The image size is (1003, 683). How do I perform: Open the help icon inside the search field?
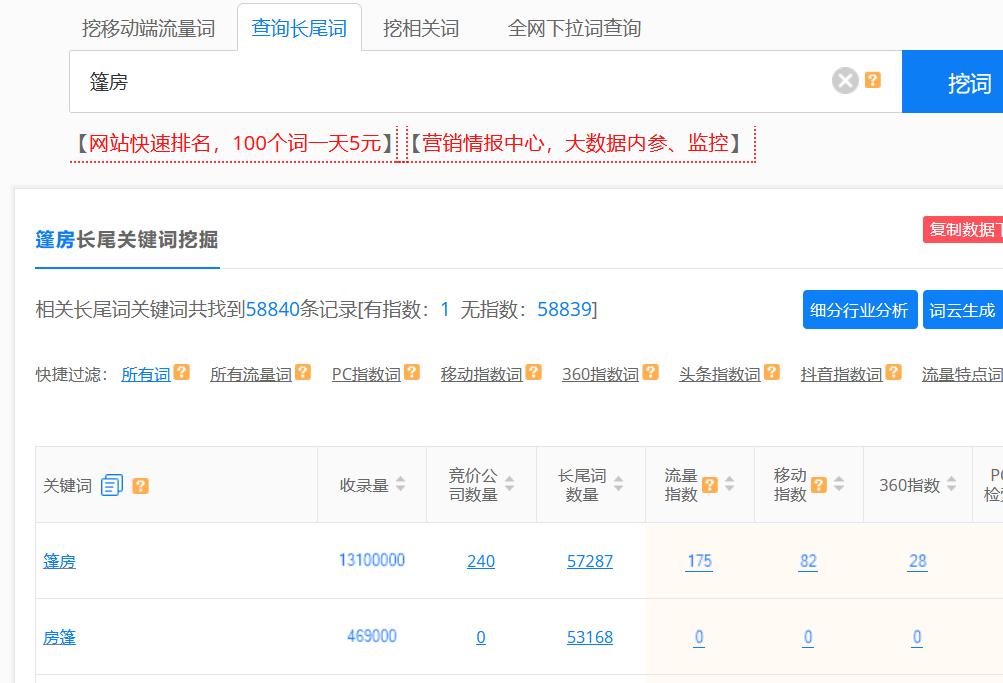[x=869, y=82]
